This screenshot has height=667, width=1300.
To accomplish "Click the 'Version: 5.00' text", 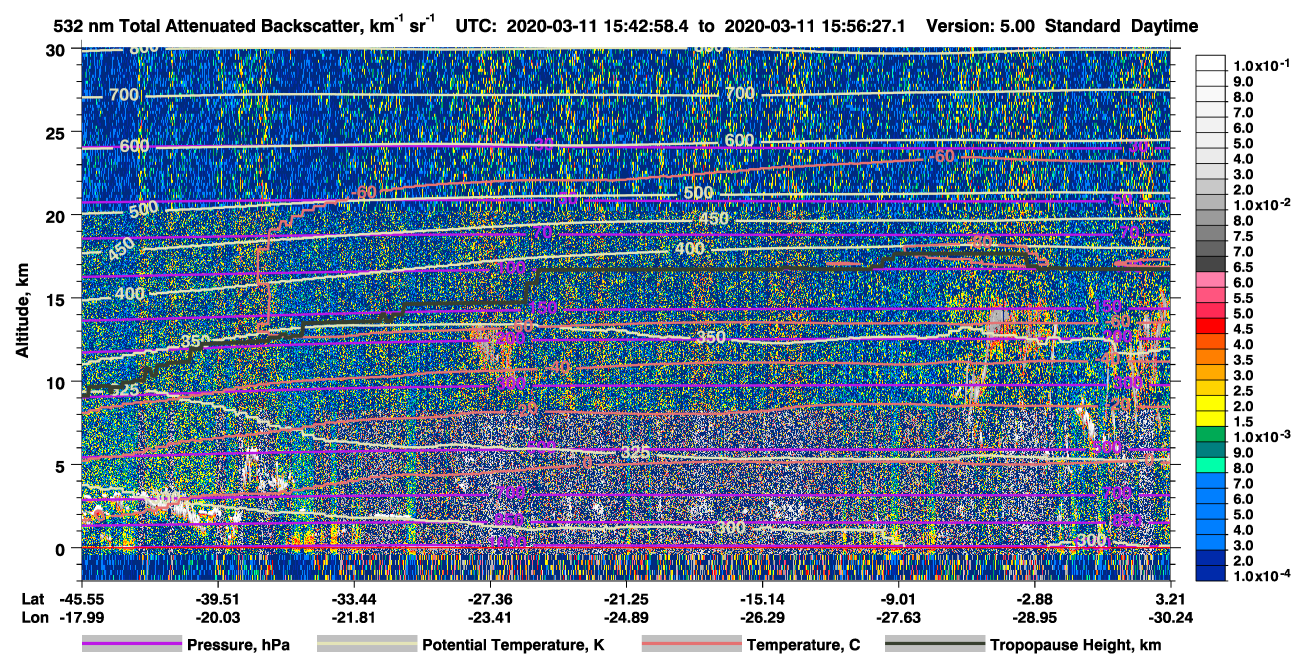I will point(981,26).
